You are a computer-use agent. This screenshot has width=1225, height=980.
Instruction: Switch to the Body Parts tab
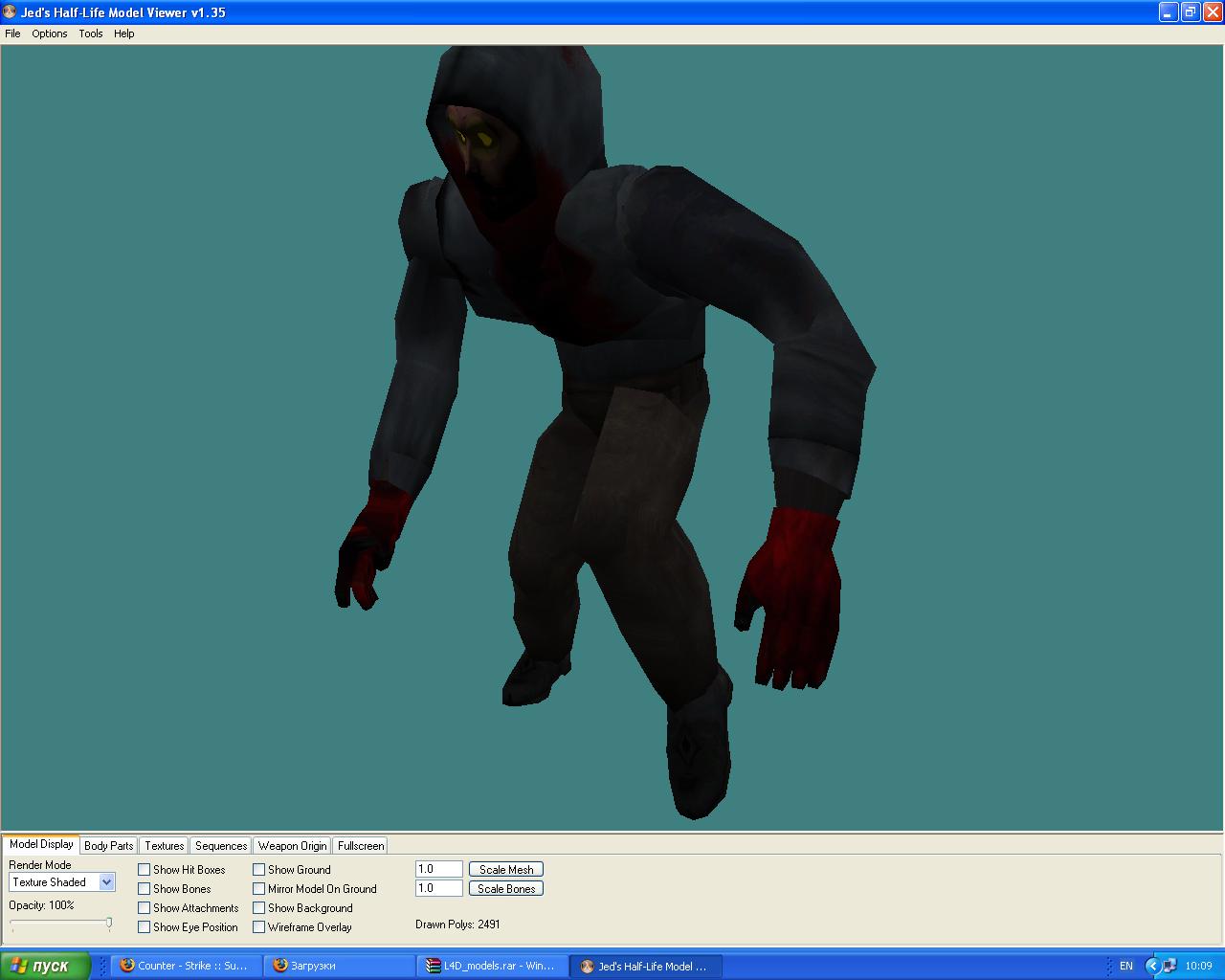(109, 846)
